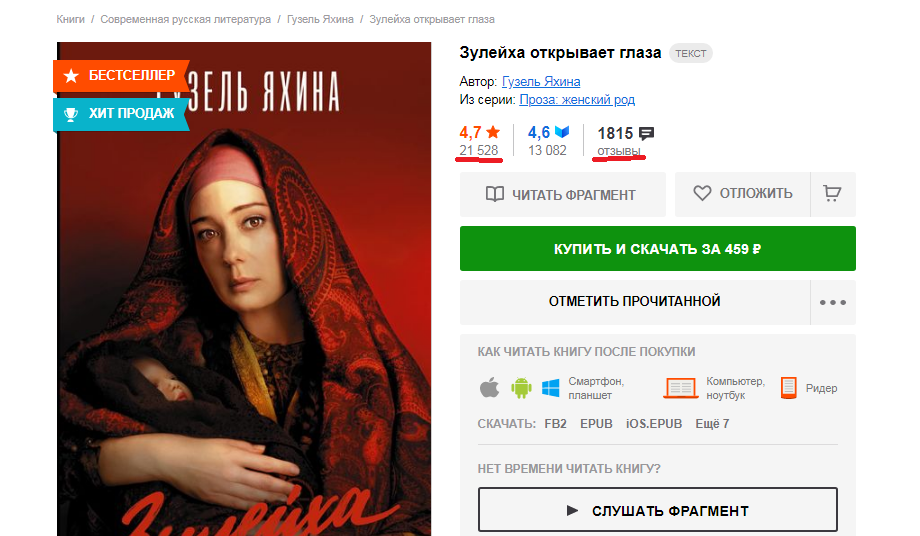Toggle ОТМЕТИТЬ ПРОЧИТАННОЙ status
The width and height of the screenshot is (920, 536).
[635, 302]
